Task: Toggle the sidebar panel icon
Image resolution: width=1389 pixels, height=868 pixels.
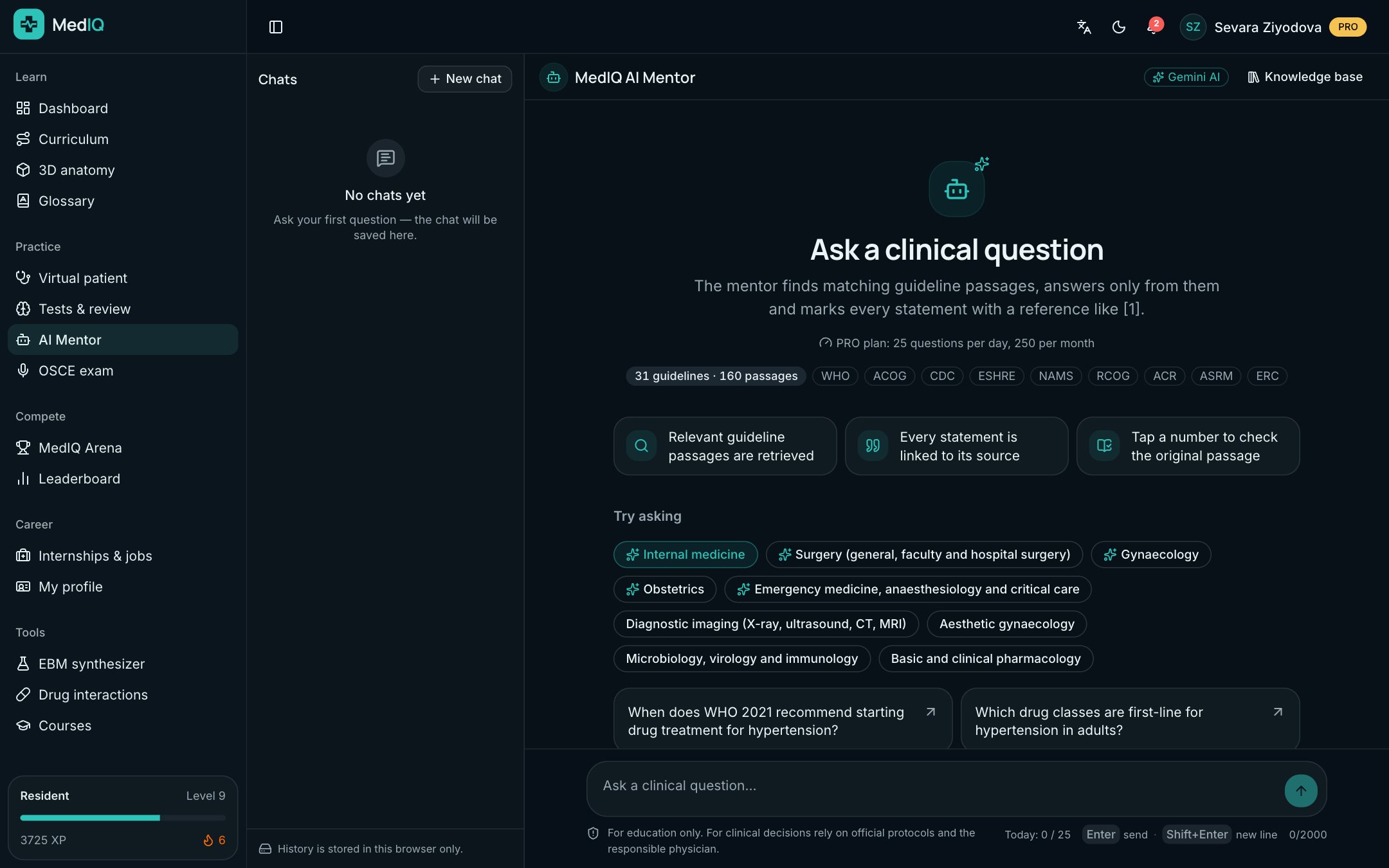Action: click(x=276, y=27)
